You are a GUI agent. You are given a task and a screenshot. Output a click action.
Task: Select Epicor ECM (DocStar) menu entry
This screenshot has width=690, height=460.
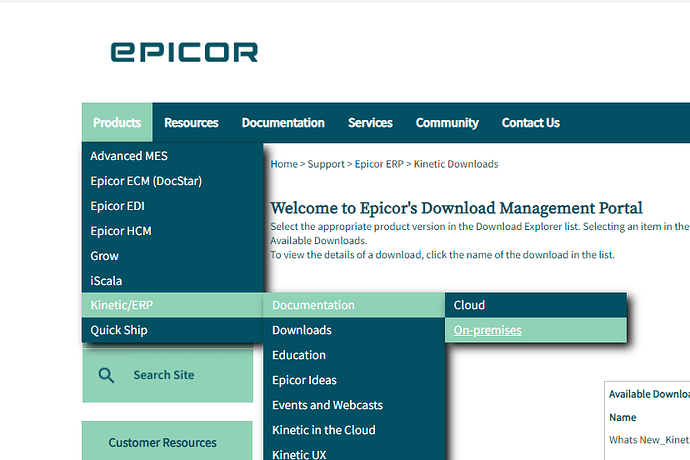click(172, 181)
